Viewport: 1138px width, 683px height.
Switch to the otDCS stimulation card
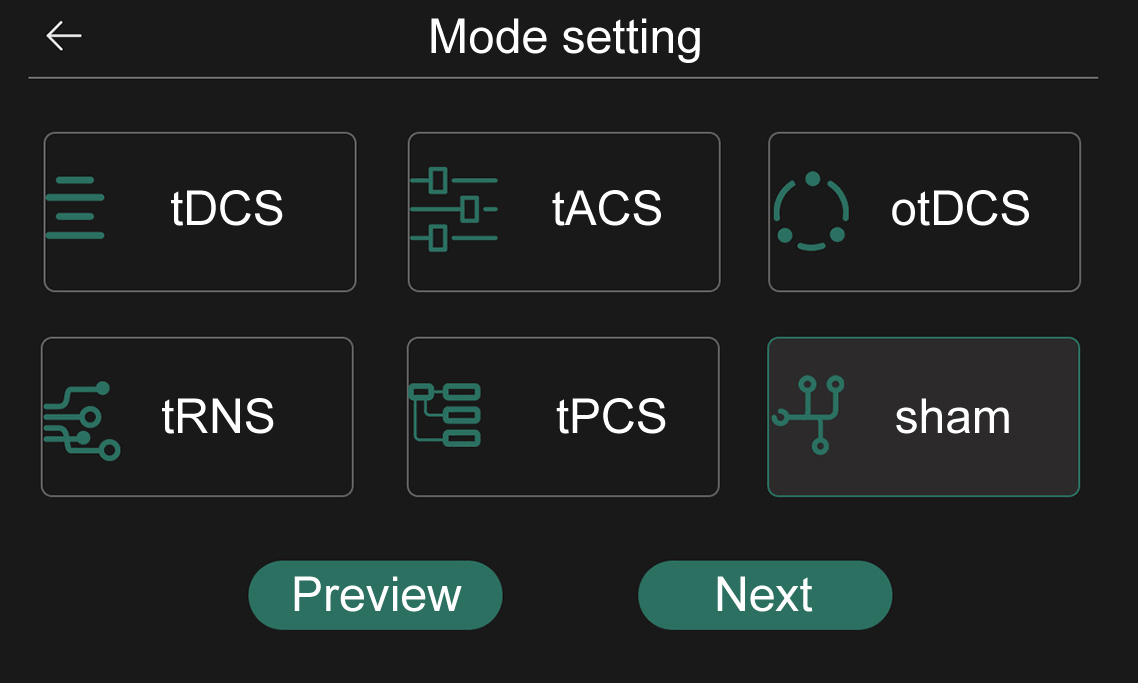pos(925,212)
